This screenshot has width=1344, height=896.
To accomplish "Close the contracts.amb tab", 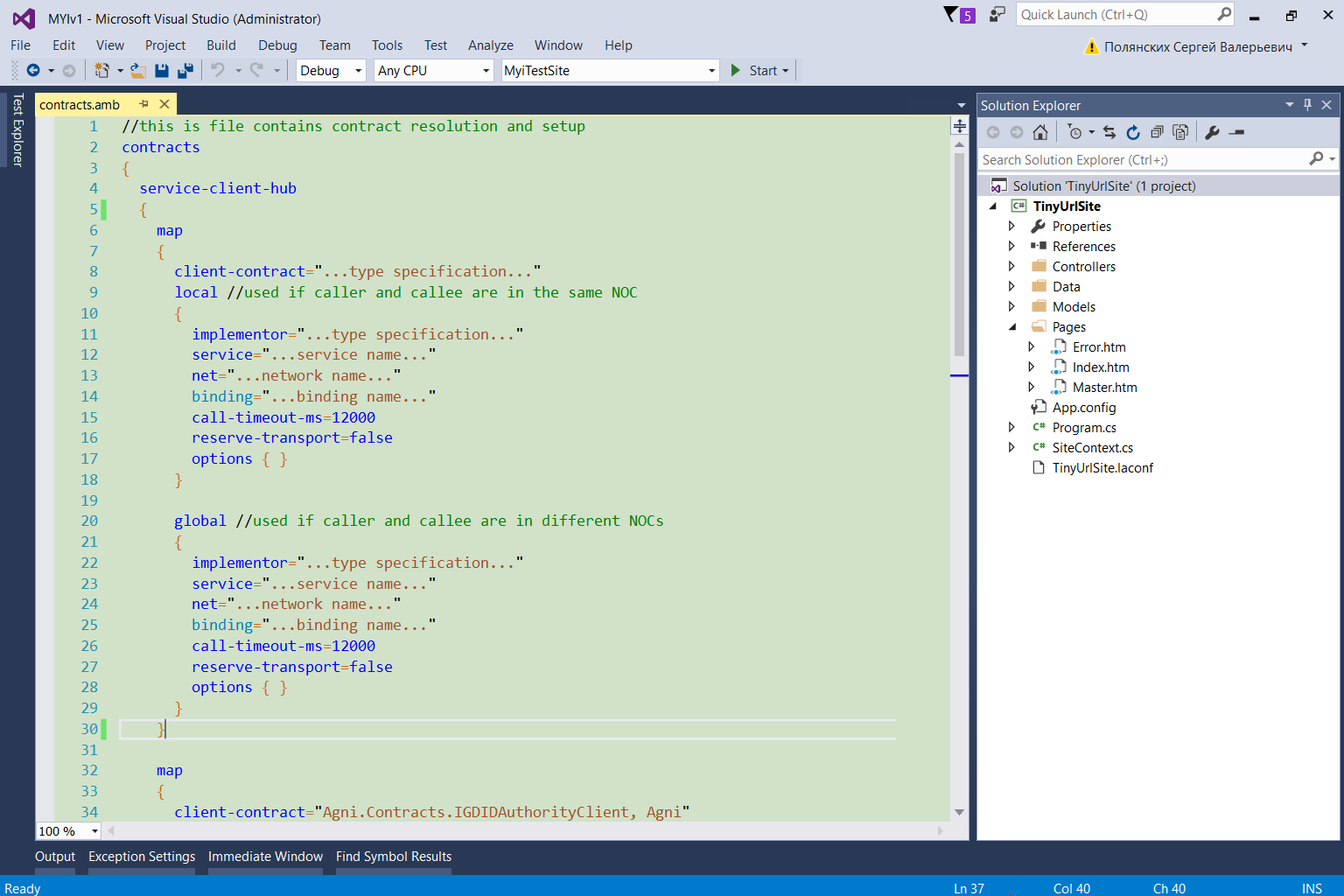I will coord(164,103).
